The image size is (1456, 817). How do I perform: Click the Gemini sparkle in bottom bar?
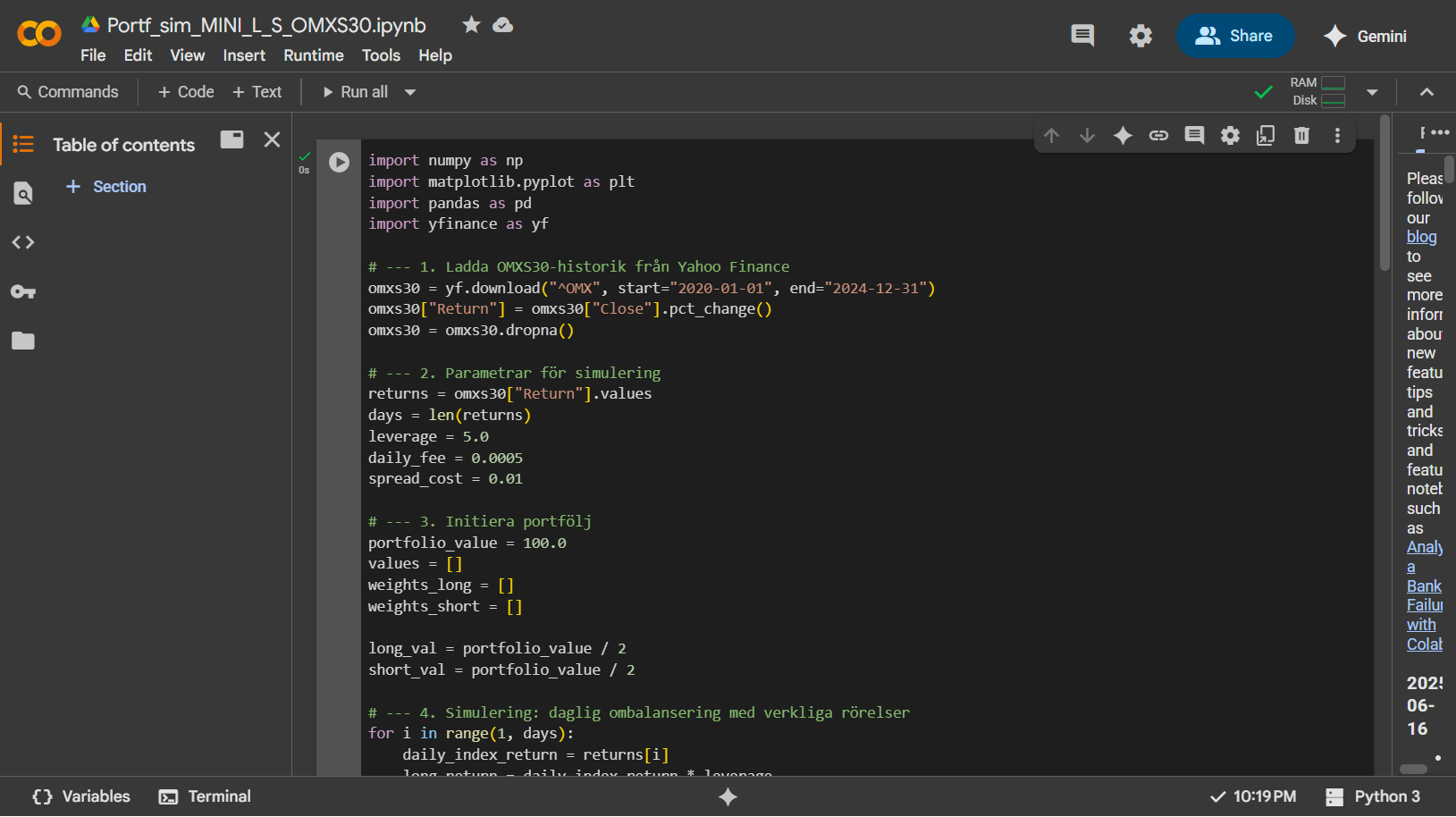(728, 796)
